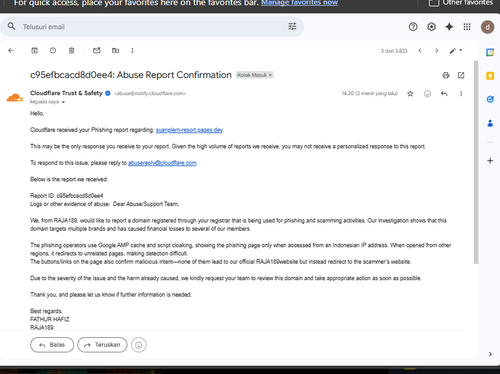Viewport: 500px width, 374px height.
Task: Open Google Contacts in side panel
Action: coord(490,123)
